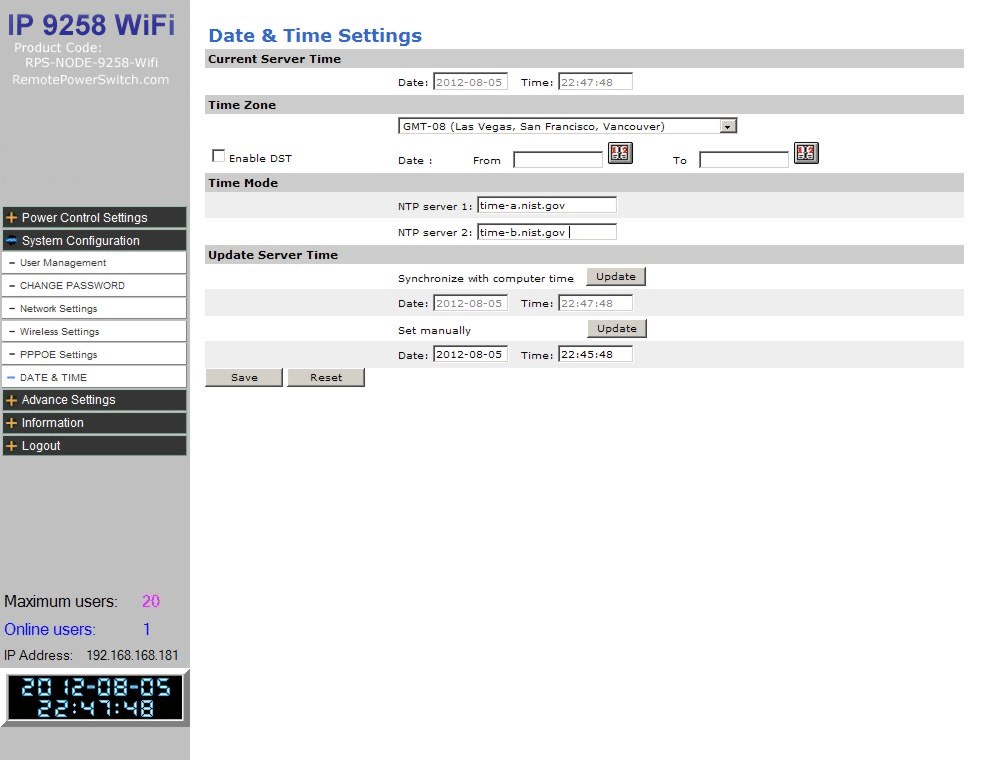Image resolution: width=998 pixels, height=764 pixels.
Task: Click Update beside Set manually
Action: point(616,329)
